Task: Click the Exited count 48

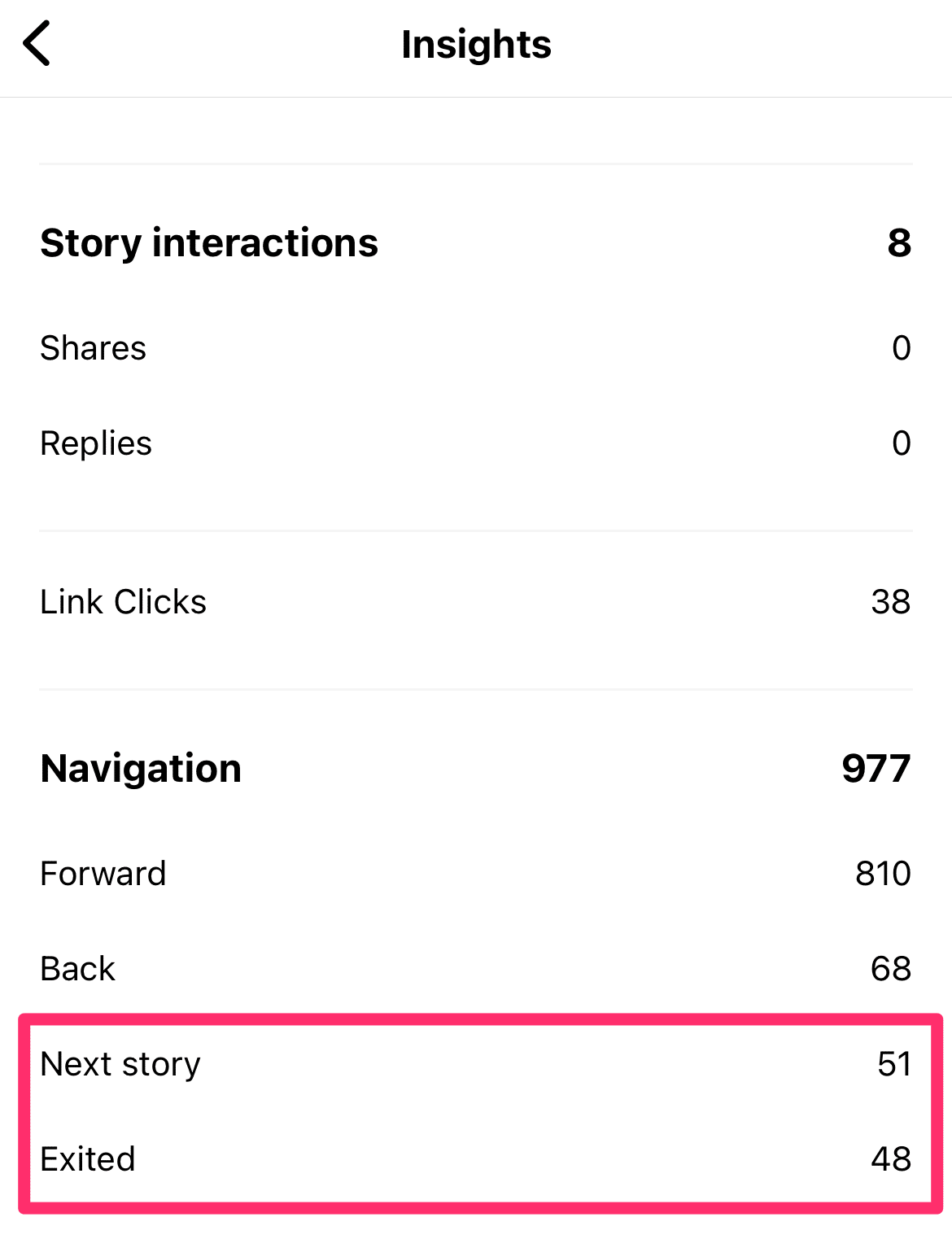Action: tap(890, 1159)
